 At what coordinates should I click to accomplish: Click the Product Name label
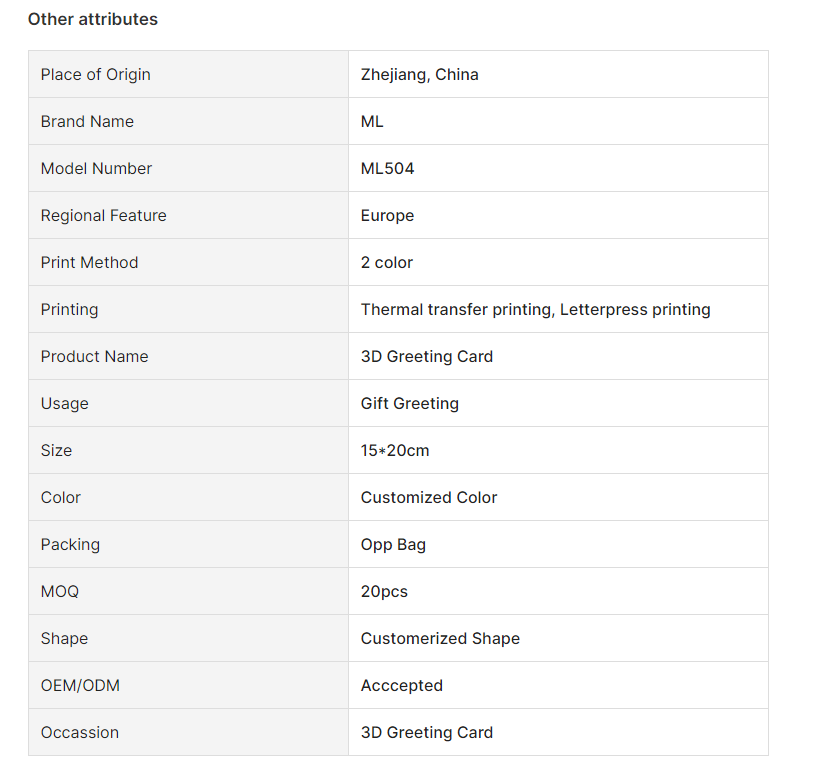point(95,356)
